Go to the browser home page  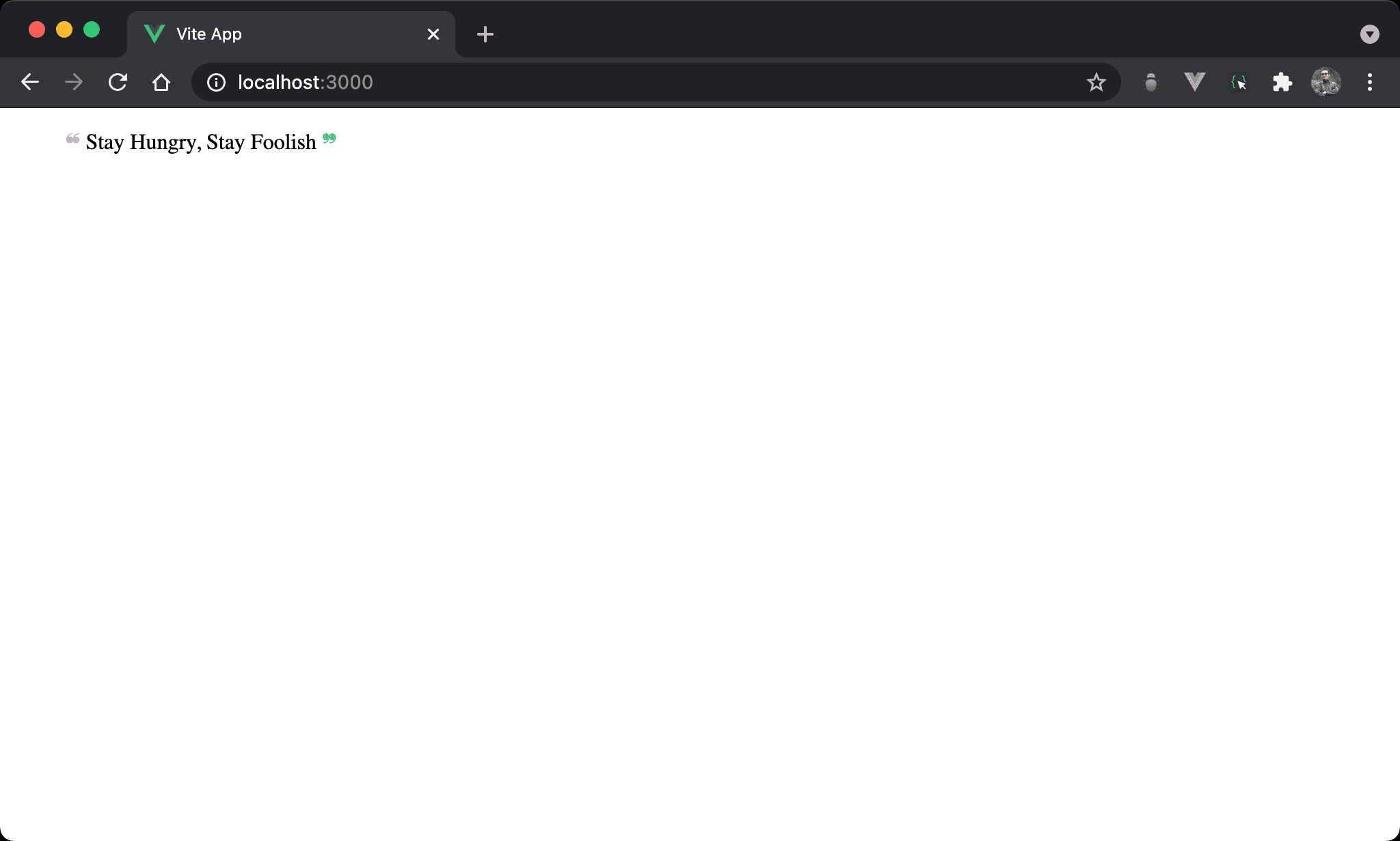pos(161,82)
